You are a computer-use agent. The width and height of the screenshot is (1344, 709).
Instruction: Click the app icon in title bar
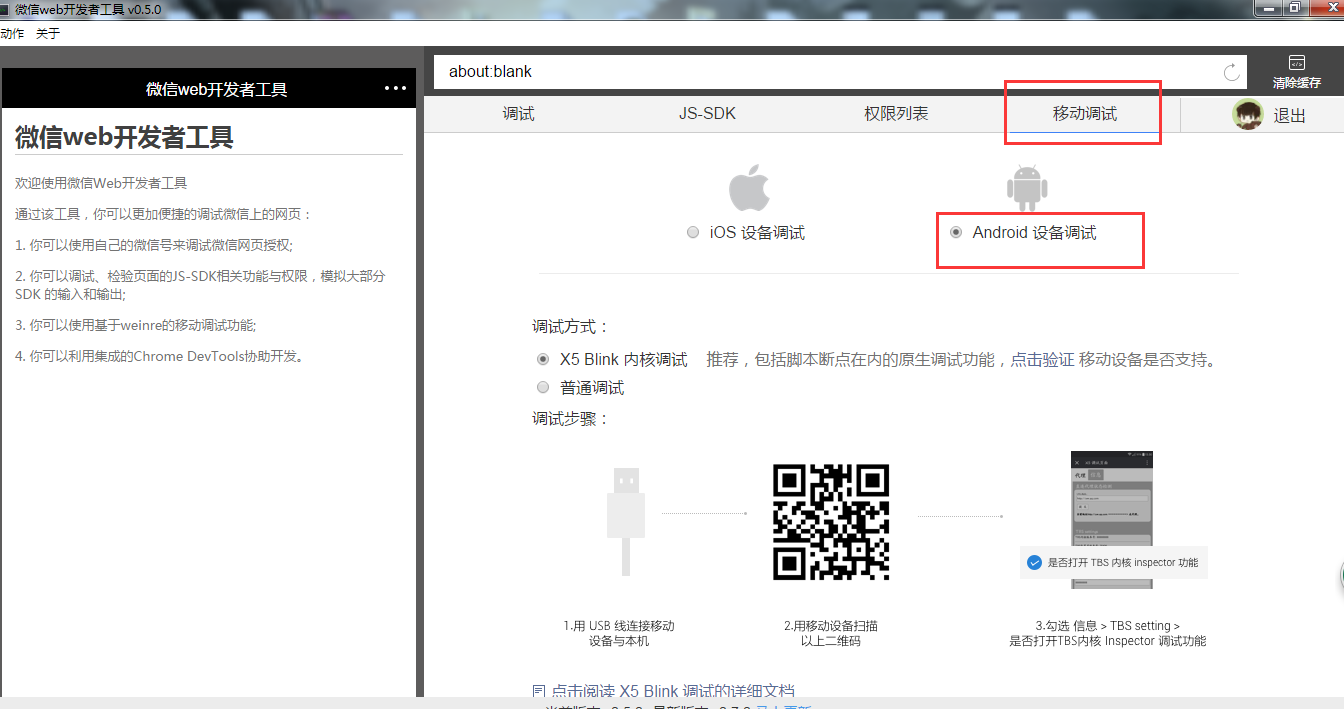pos(5,9)
